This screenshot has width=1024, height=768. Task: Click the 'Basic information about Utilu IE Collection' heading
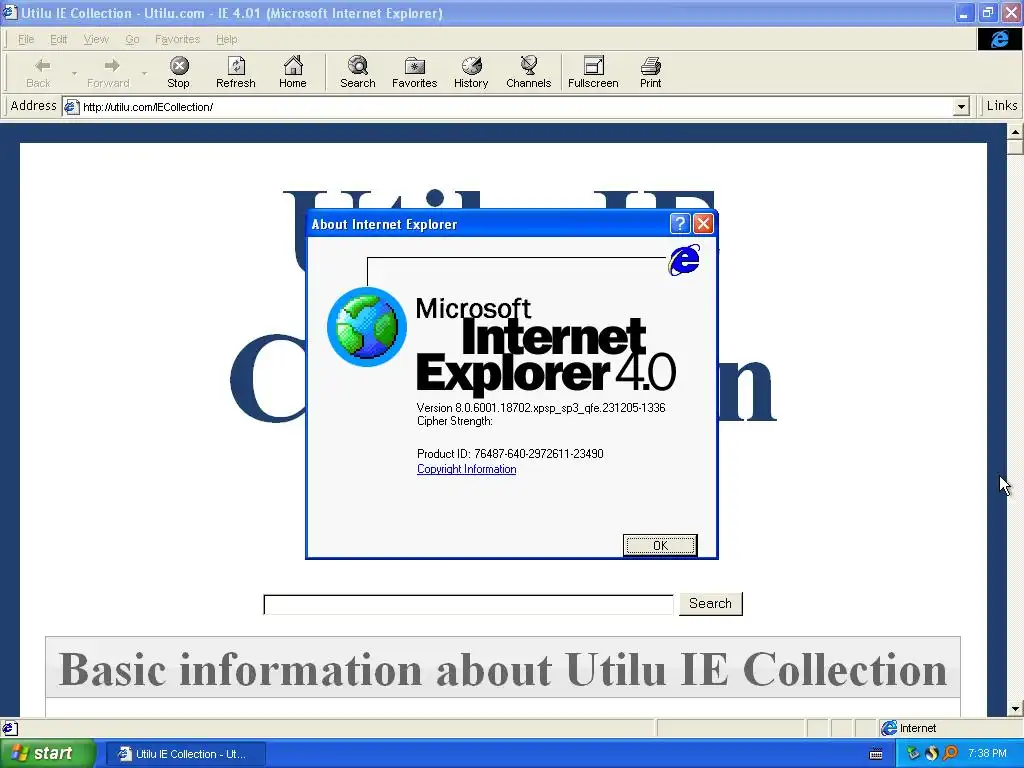(x=503, y=669)
